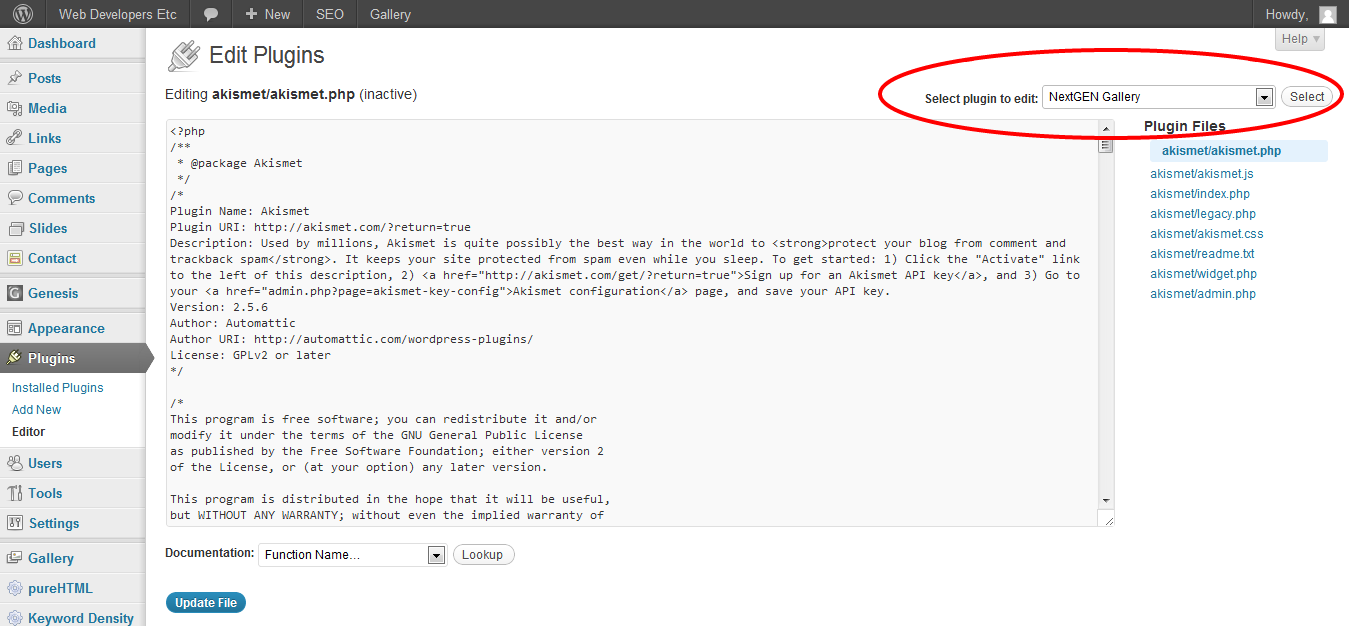The height and width of the screenshot is (626, 1349).
Task: Click the textarea resize handle corner
Action: 1107,519
